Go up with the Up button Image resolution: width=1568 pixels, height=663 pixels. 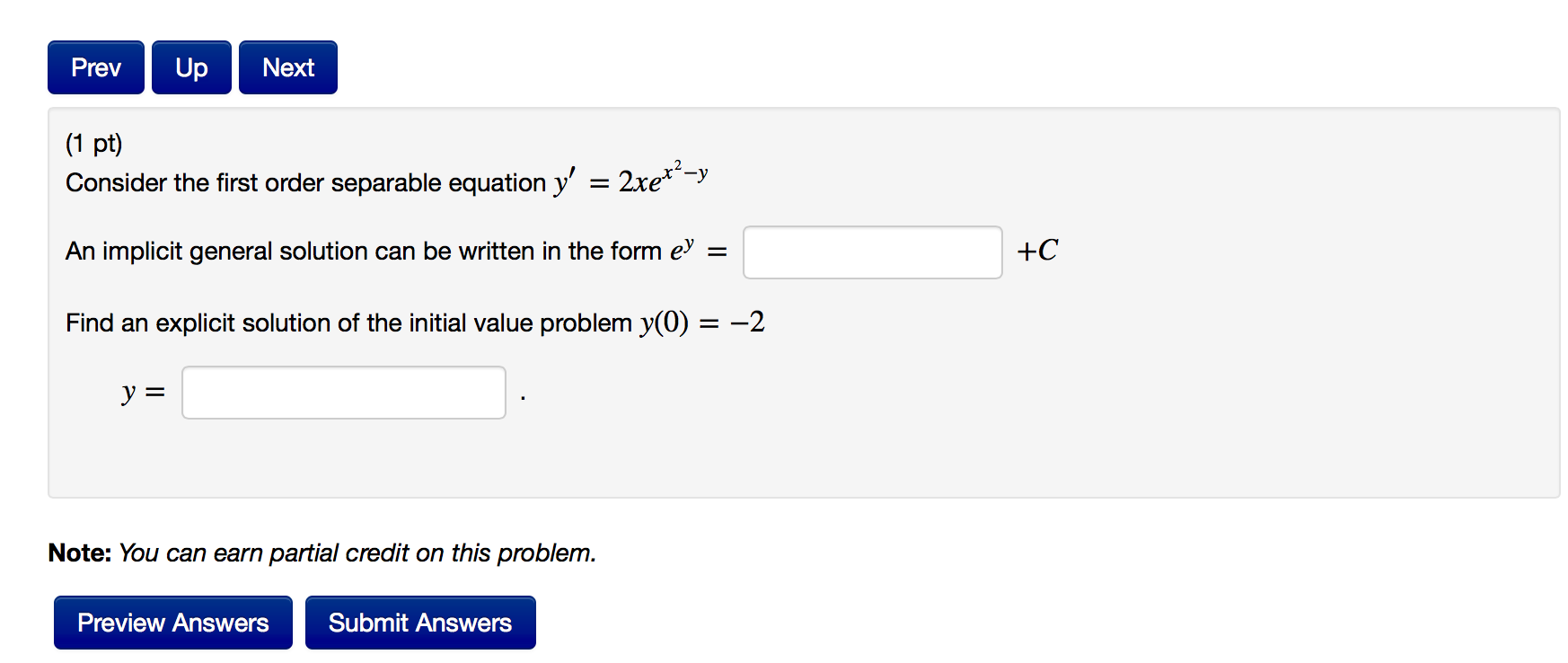[x=191, y=67]
